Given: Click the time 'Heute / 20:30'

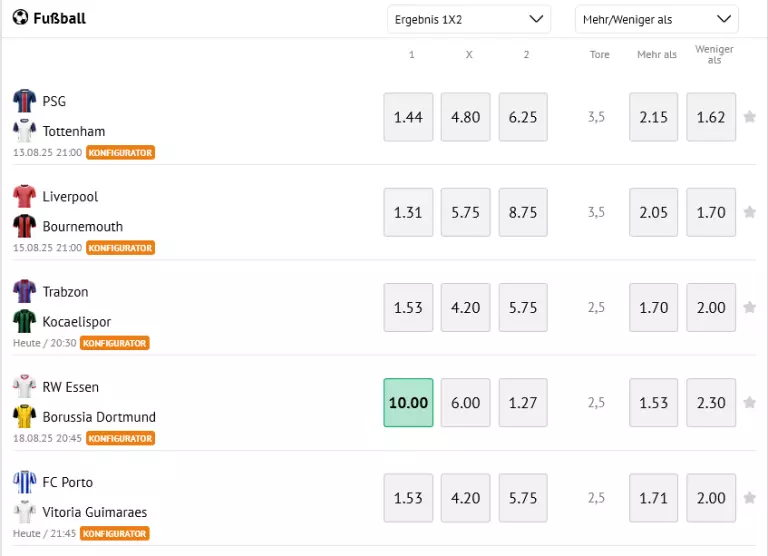Looking at the screenshot, I should (x=45, y=343).
